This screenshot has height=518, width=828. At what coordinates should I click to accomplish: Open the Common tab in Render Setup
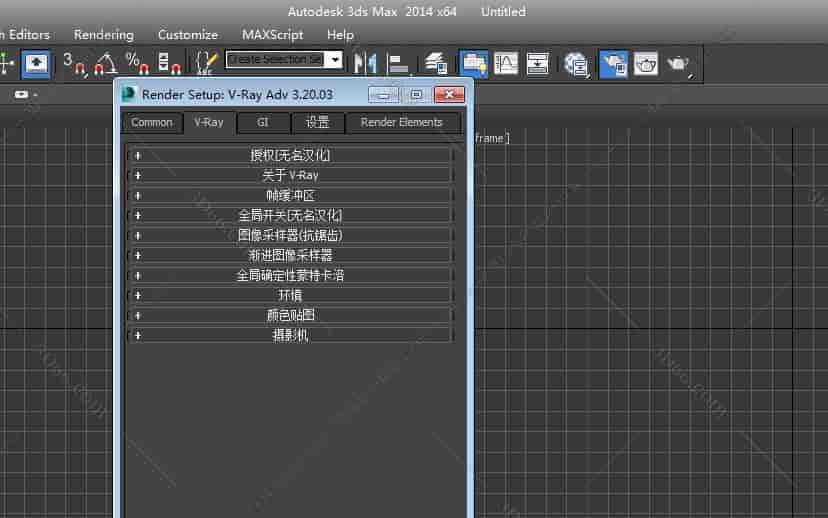[152, 122]
